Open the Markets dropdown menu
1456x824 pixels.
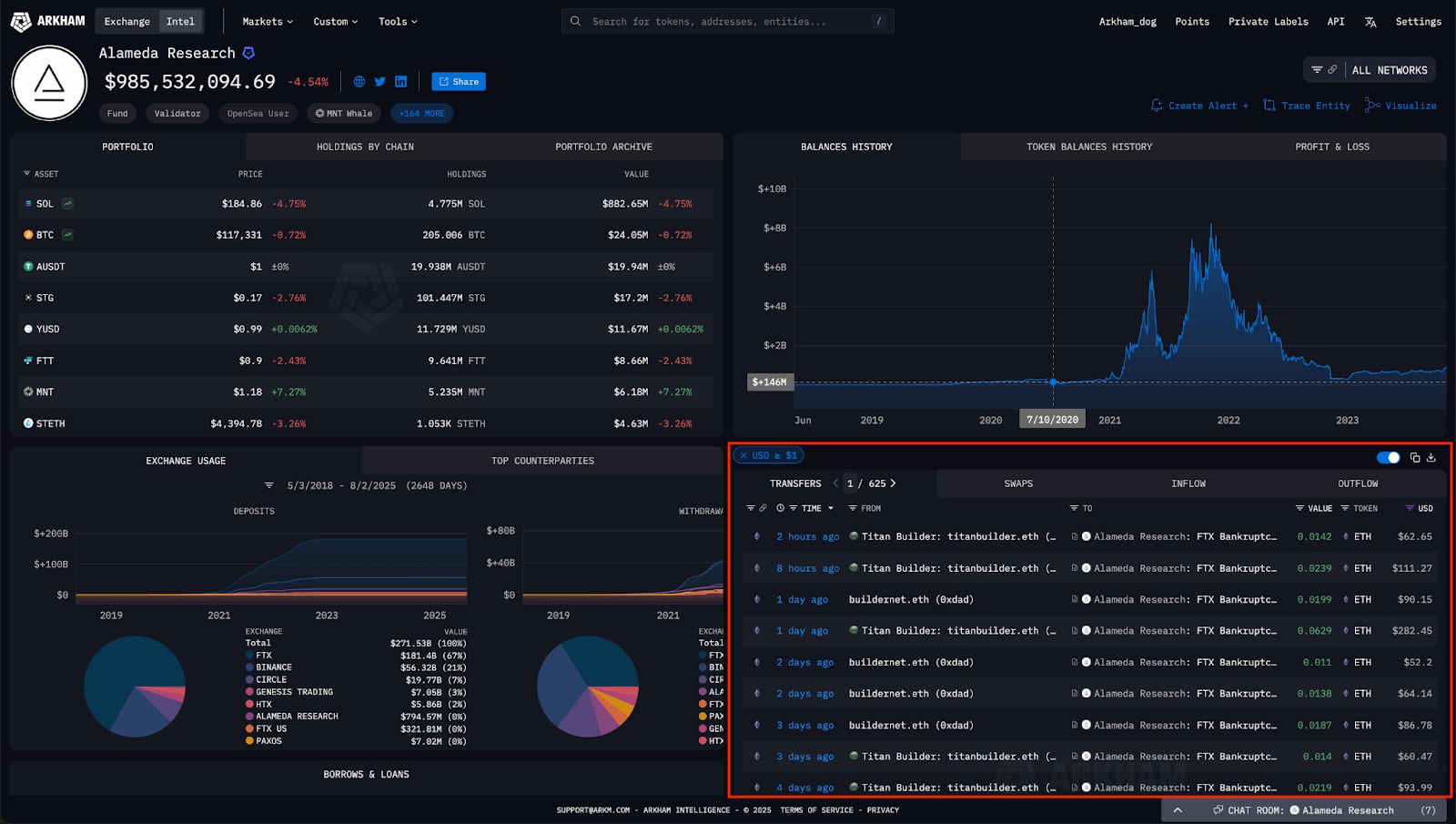click(x=268, y=21)
